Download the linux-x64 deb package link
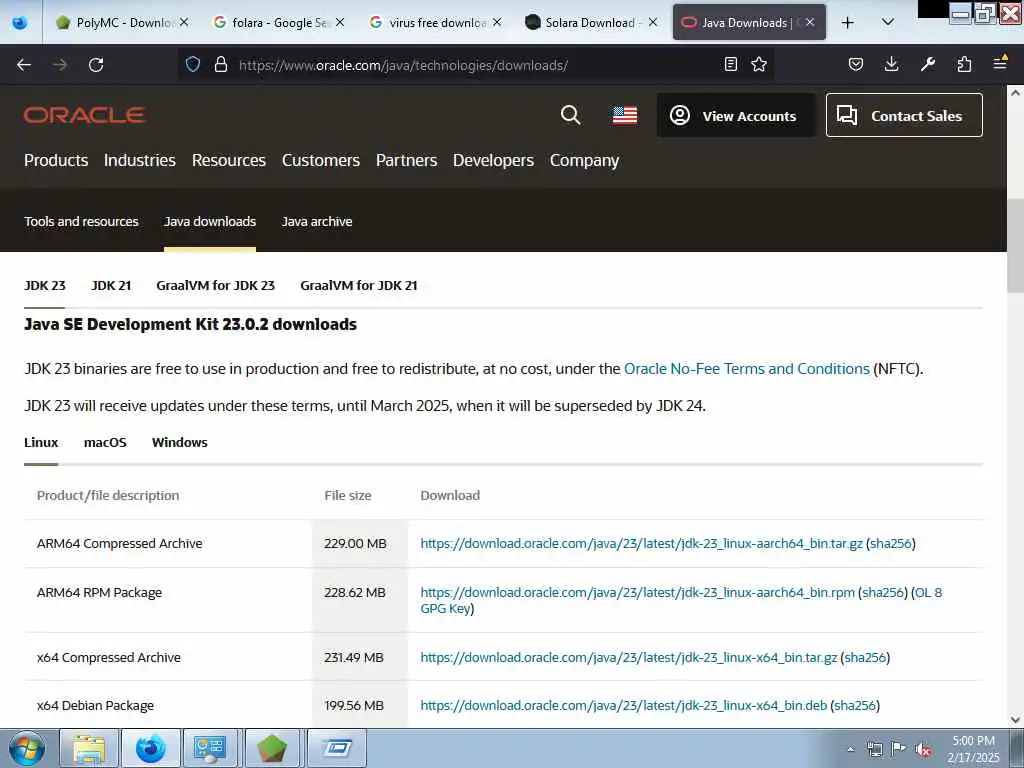The height and width of the screenshot is (768, 1024). click(624, 705)
